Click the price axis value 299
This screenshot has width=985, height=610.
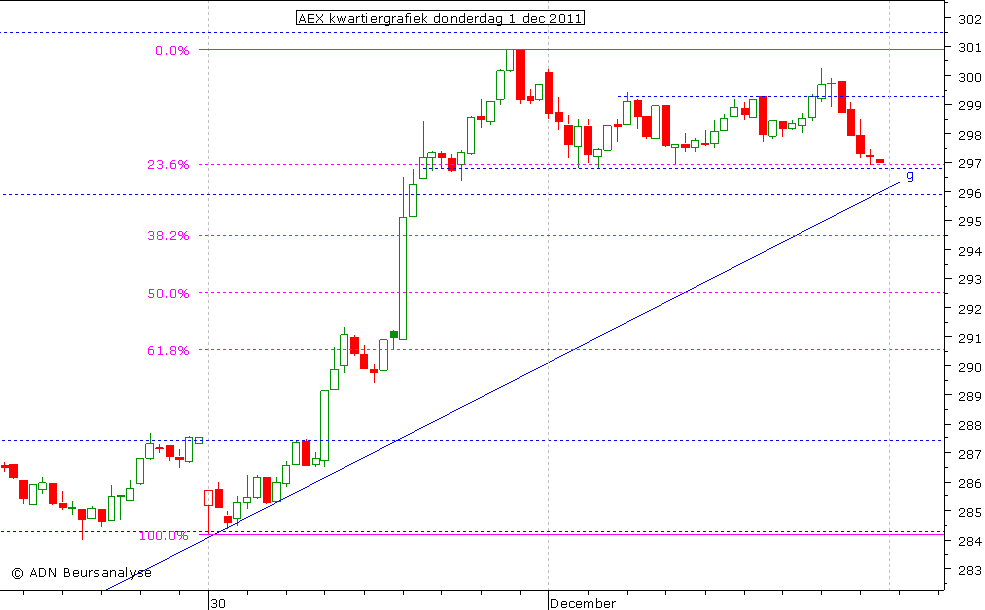(970, 106)
